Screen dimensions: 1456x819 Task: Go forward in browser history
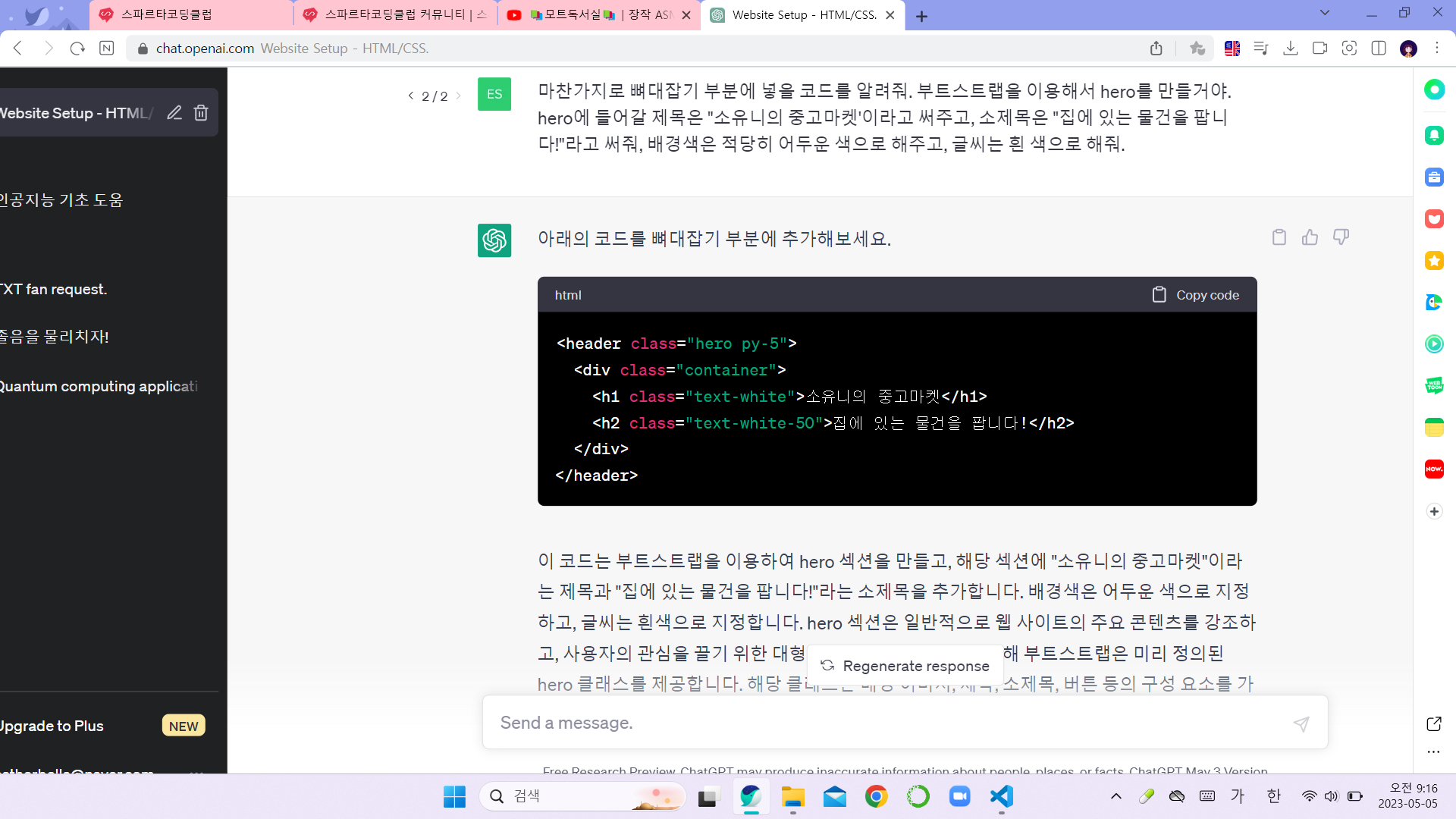[48, 49]
